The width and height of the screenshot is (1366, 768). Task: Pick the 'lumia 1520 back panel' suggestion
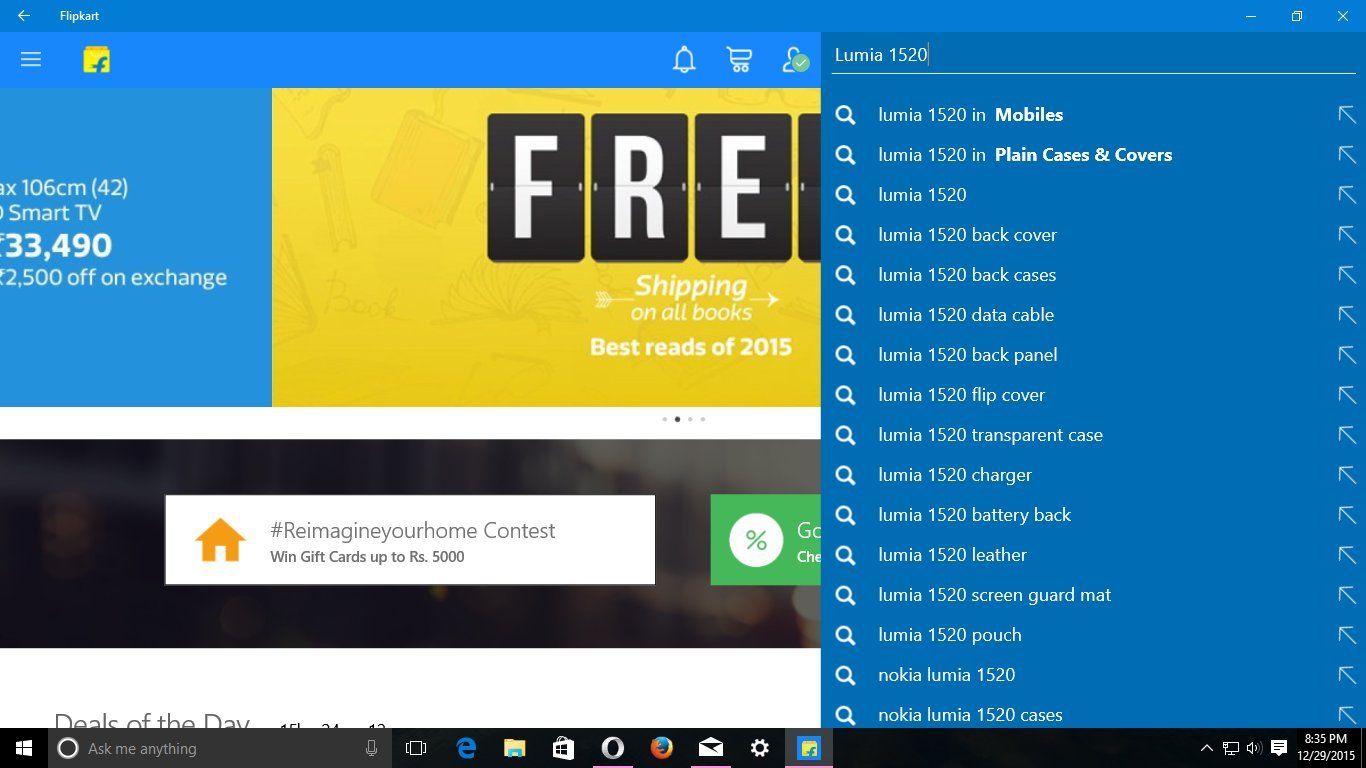coord(1093,355)
